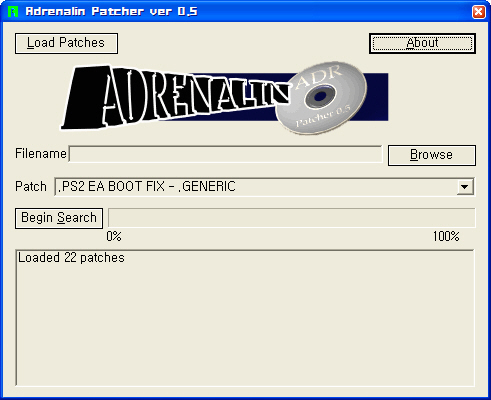Screen dimensions: 491x400
Task: Select the PS2 EA BOOT FIX combo box text
Action: (x=147, y=186)
